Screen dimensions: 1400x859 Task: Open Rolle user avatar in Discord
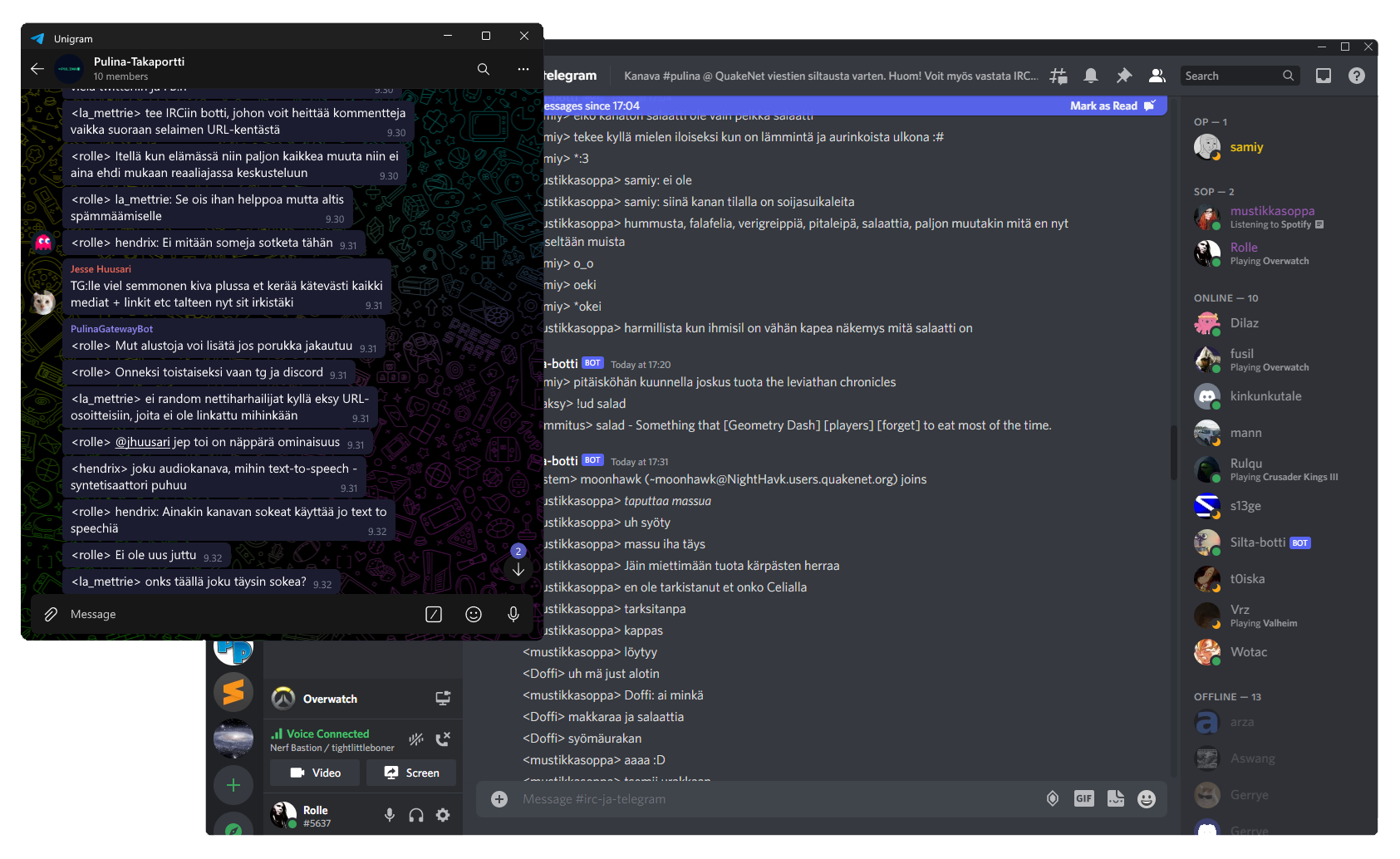[284, 816]
